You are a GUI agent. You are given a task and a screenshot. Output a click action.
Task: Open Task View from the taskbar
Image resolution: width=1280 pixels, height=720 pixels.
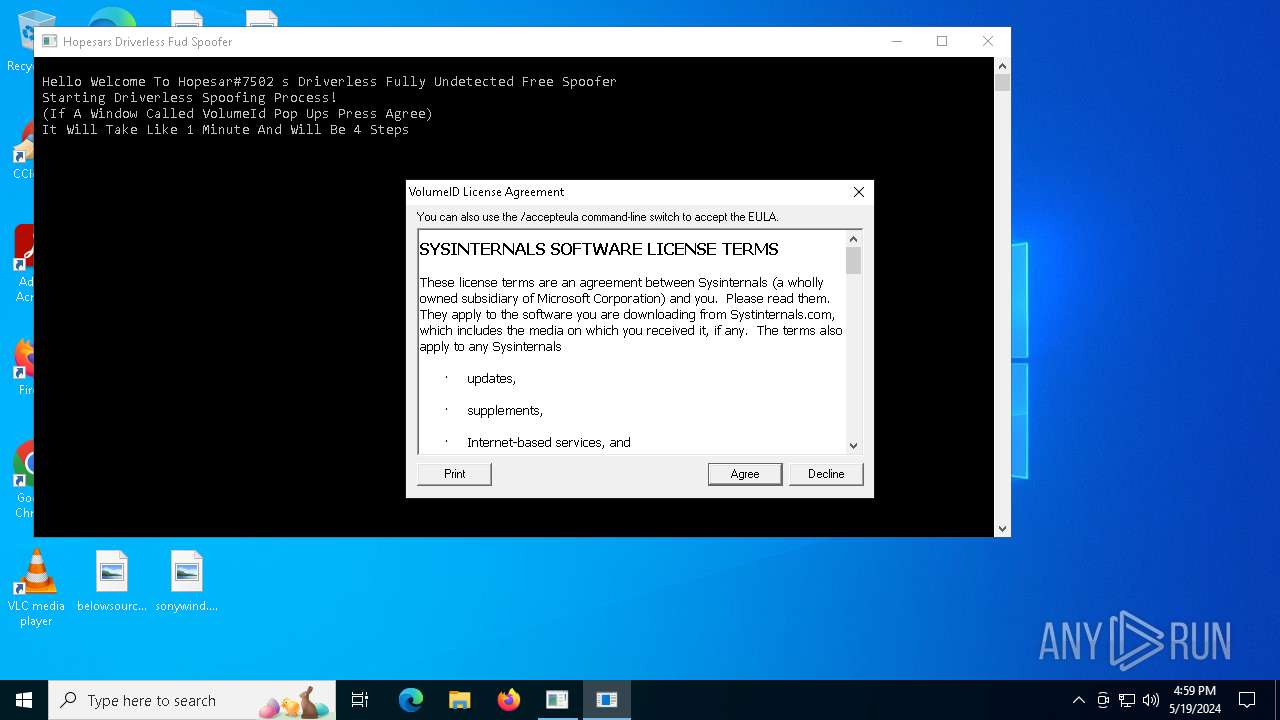point(360,700)
